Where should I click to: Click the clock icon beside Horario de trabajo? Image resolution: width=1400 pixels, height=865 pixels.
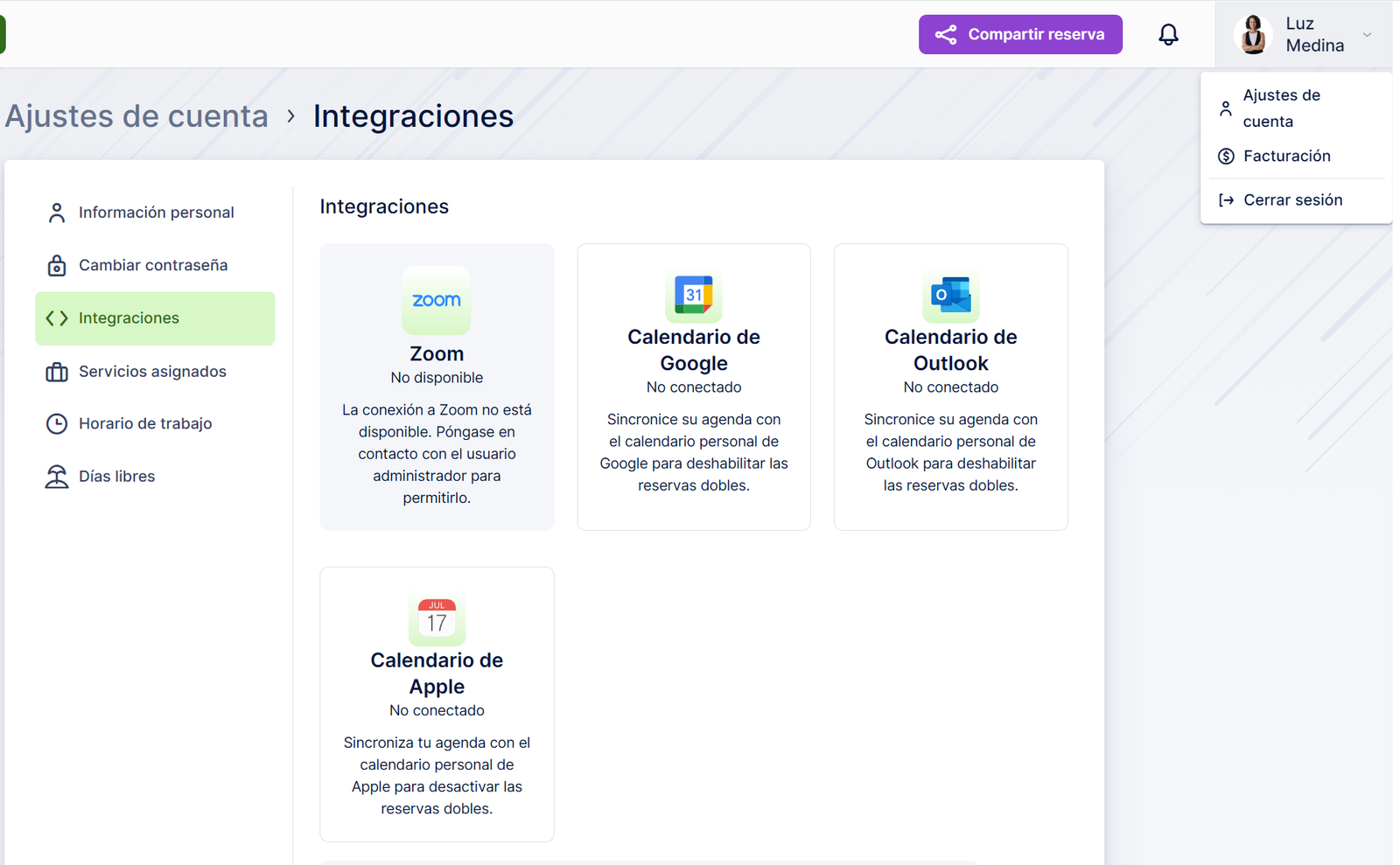point(57,424)
